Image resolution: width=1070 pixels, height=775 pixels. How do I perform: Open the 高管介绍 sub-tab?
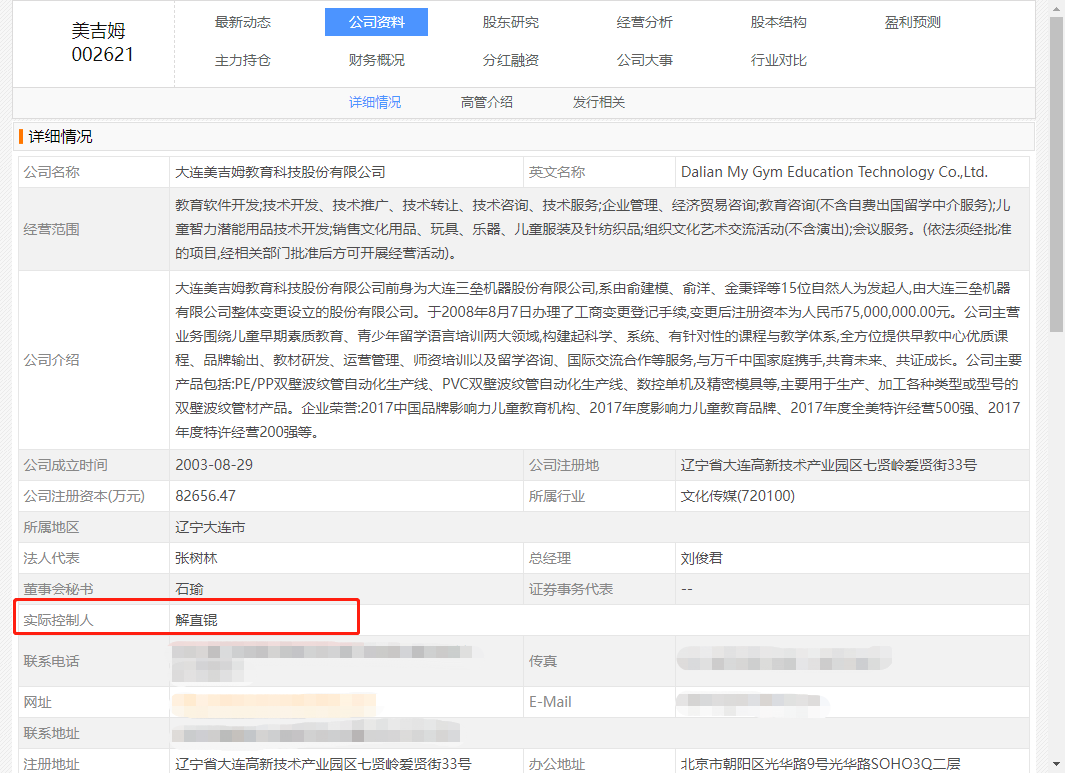487,102
